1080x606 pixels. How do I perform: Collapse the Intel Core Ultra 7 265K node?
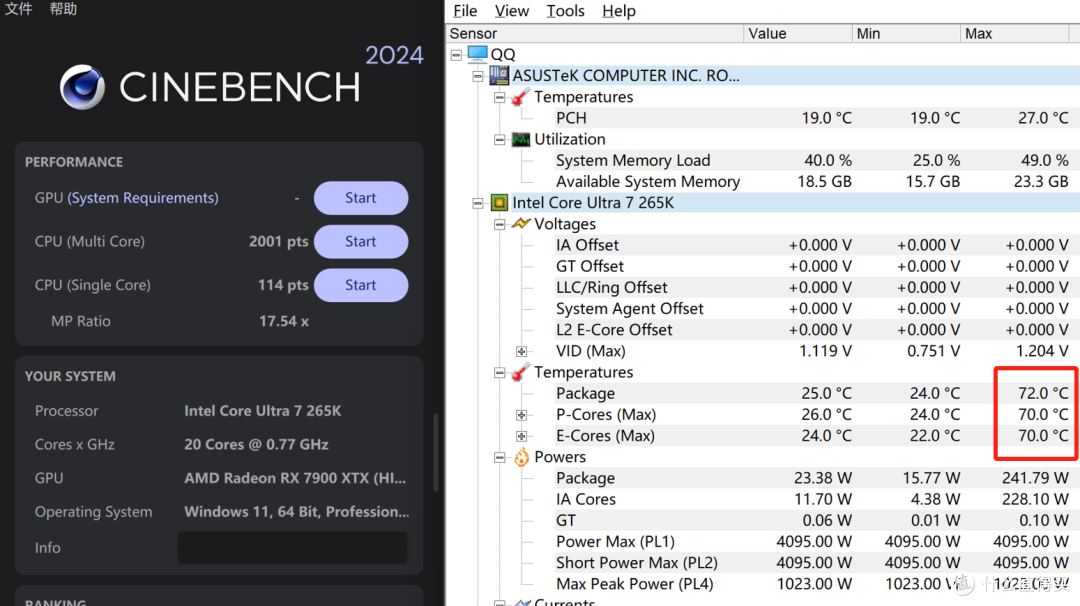pos(478,203)
